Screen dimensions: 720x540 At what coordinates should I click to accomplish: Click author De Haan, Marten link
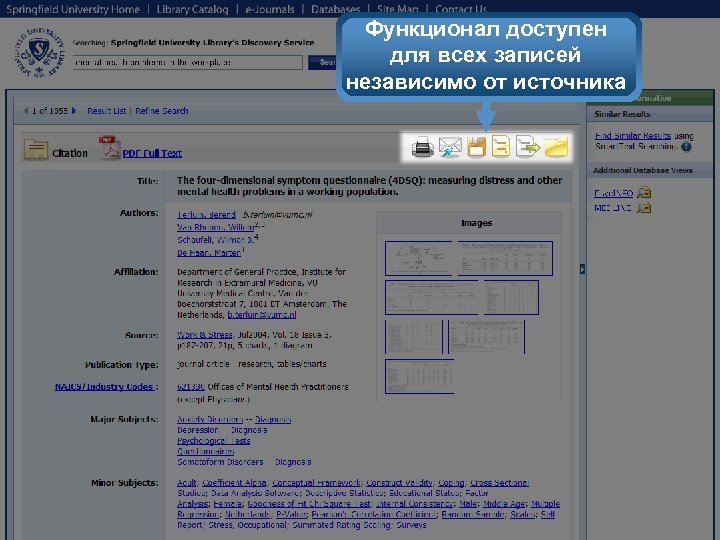209,253
